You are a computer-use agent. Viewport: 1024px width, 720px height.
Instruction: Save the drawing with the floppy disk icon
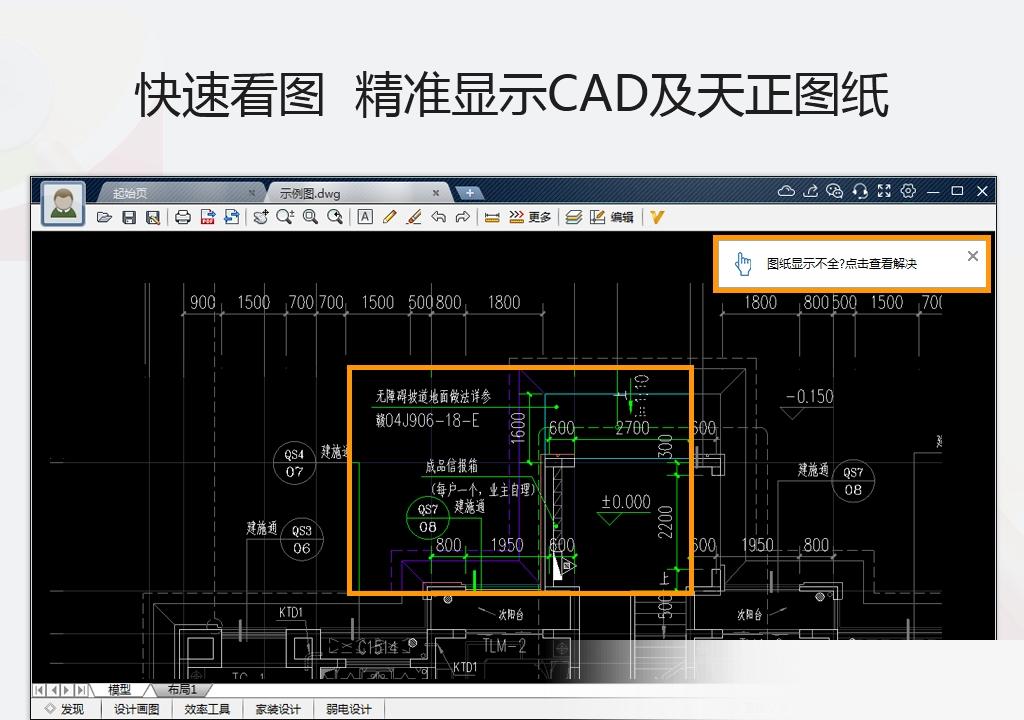pyautogui.click(x=129, y=217)
